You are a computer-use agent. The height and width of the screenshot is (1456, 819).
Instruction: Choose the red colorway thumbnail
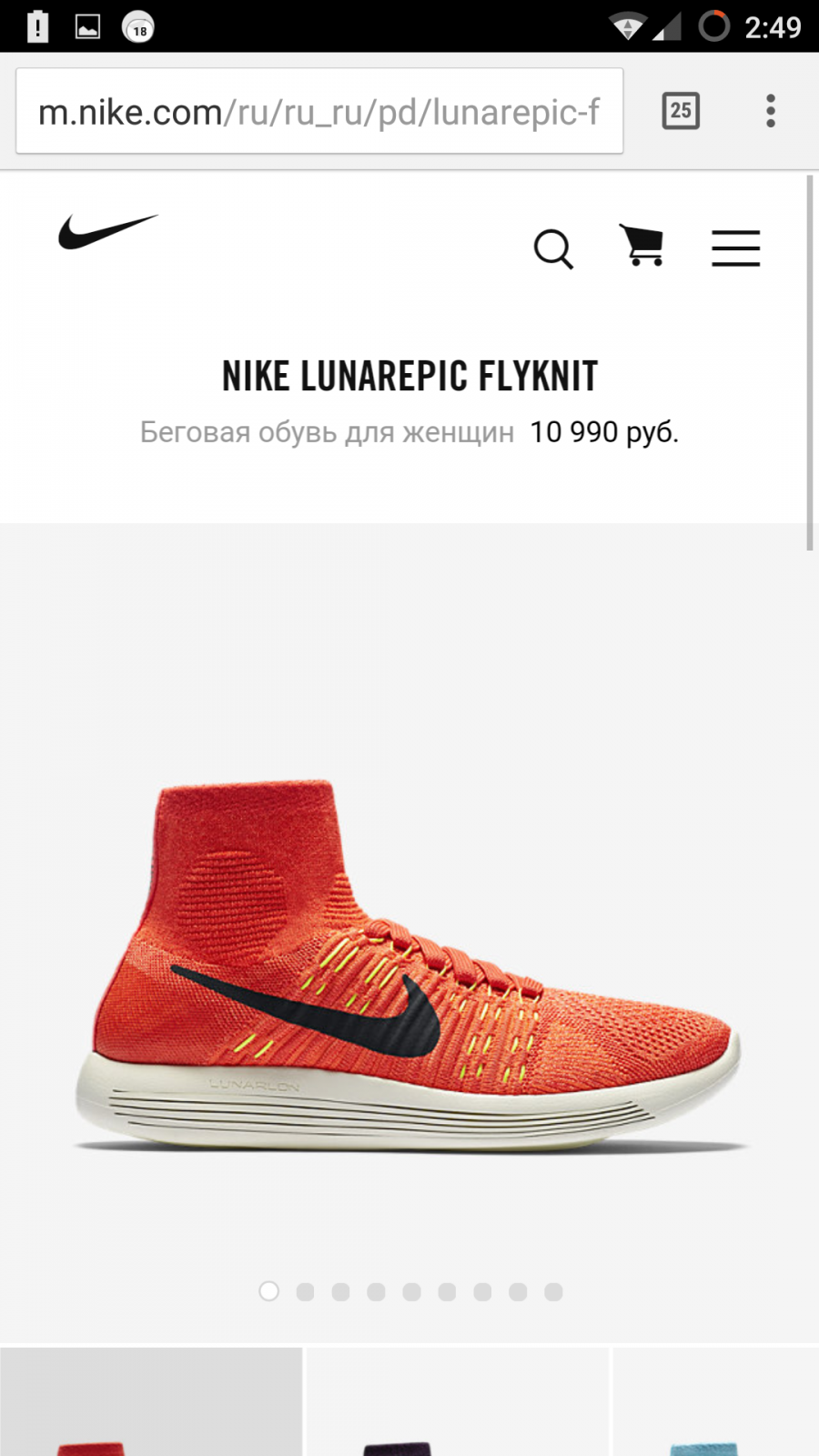point(151,1401)
